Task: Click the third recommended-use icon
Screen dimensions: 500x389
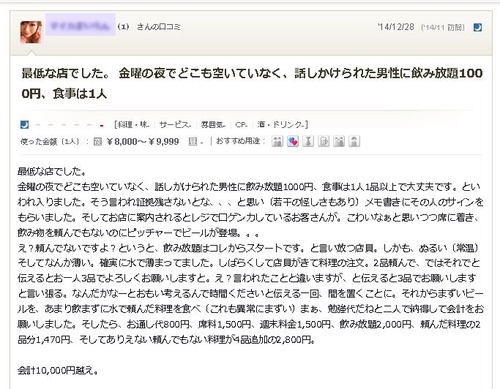Action: tap(308, 141)
